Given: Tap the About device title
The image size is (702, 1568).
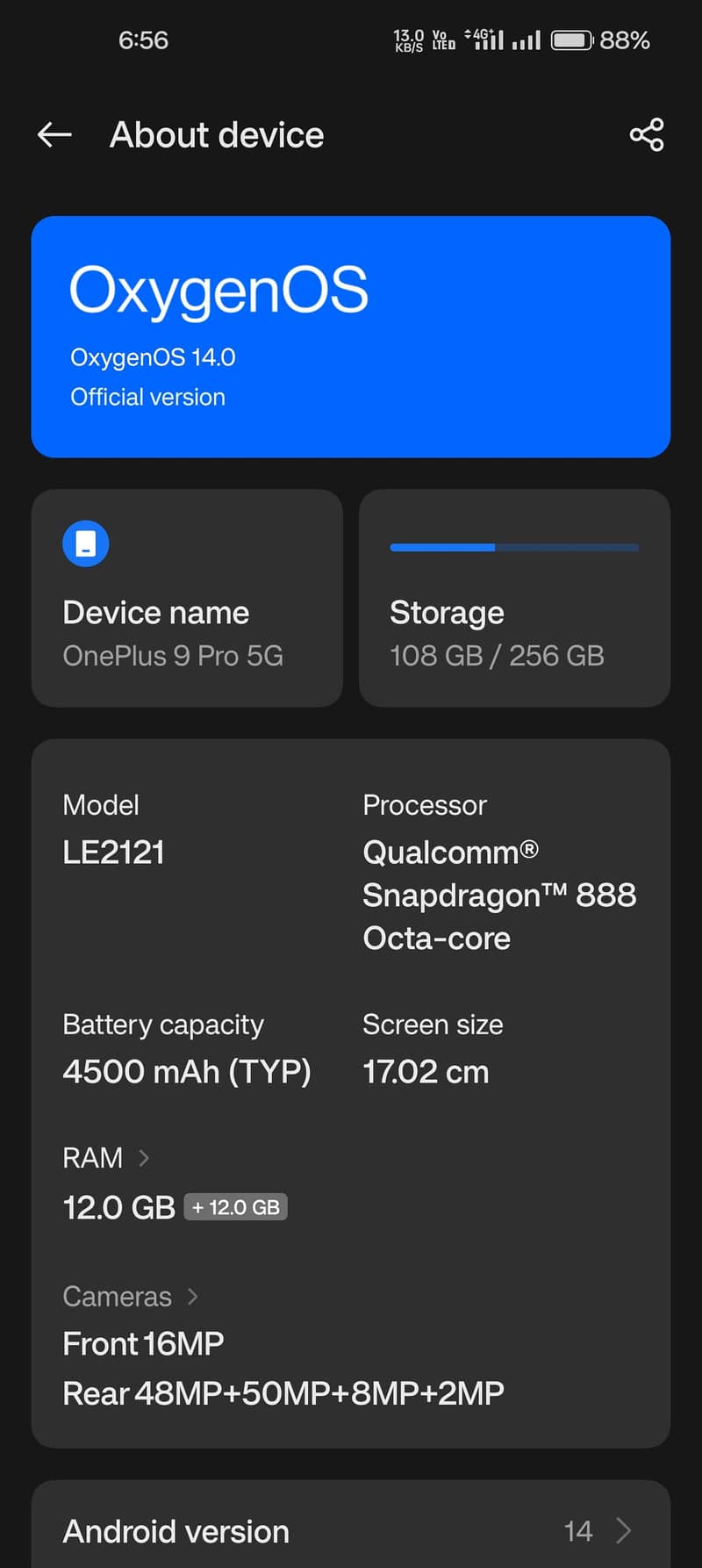Looking at the screenshot, I should [216, 134].
